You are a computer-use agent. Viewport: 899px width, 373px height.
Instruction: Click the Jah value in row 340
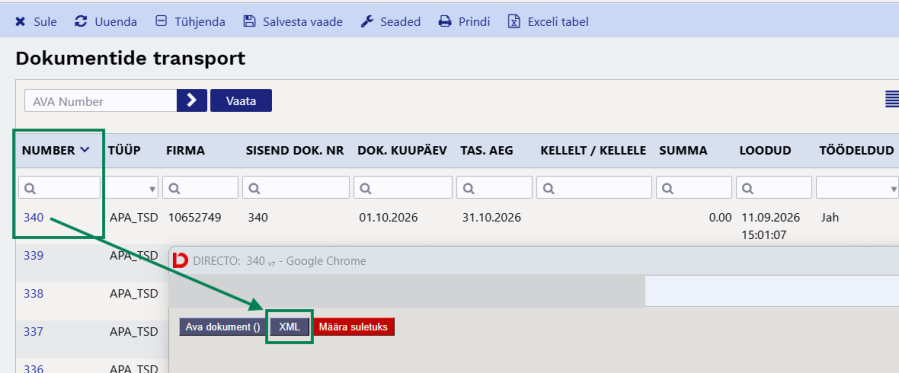point(830,218)
